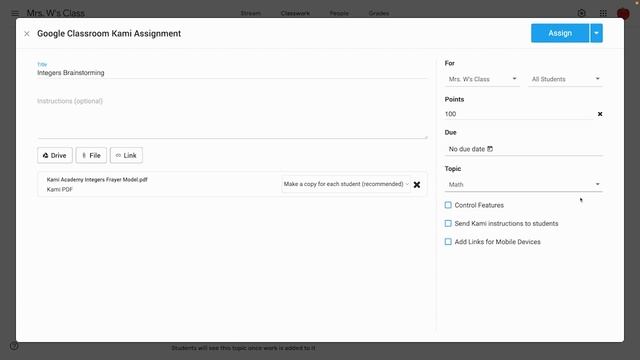Open the Classroom main menu hamburger icon
The height and width of the screenshot is (360, 640).
click(x=15, y=13)
